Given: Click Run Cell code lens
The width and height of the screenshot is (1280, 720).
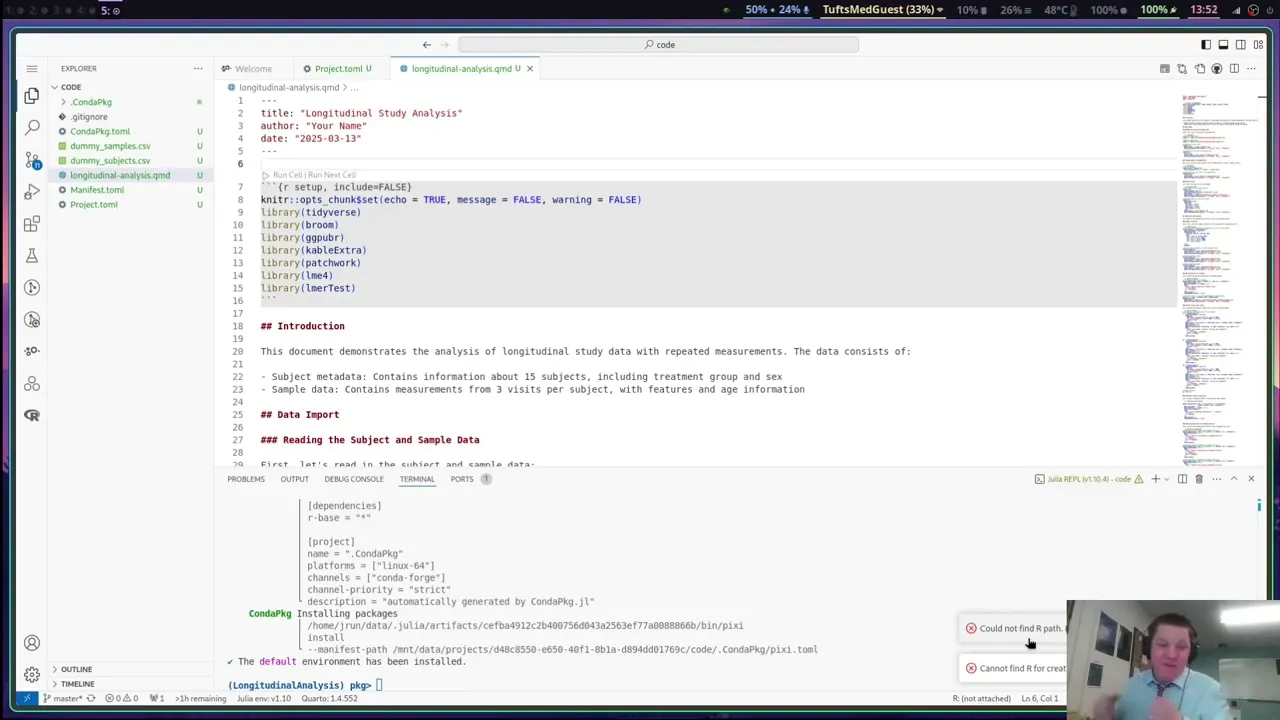Looking at the screenshot, I should (288, 175).
